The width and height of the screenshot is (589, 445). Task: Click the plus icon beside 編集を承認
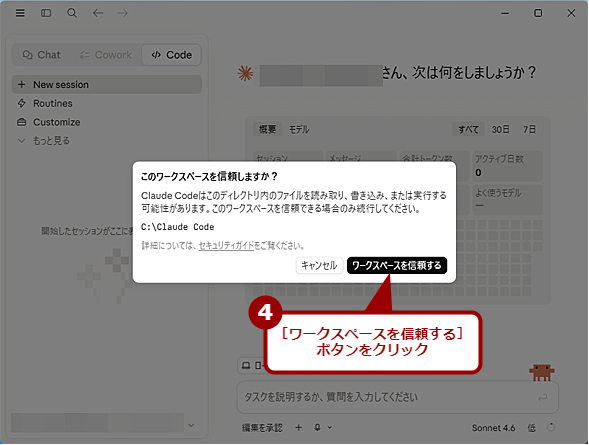coord(299,427)
